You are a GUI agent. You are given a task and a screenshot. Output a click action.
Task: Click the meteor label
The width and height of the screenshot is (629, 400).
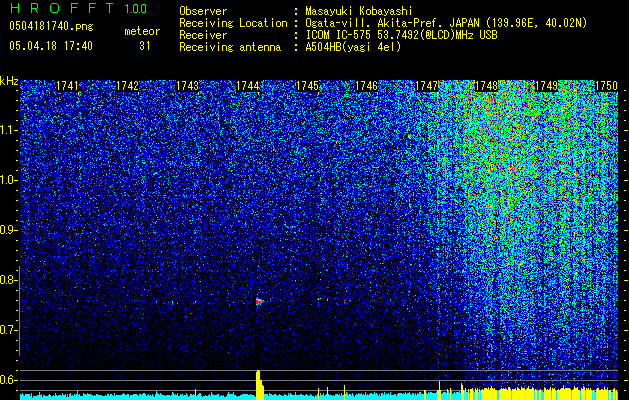tap(142, 31)
